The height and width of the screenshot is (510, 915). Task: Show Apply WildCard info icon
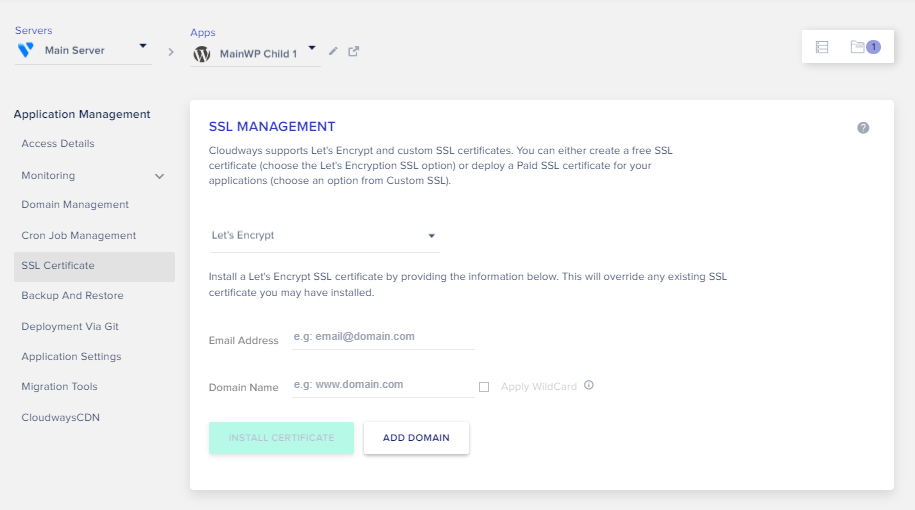click(589, 385)
